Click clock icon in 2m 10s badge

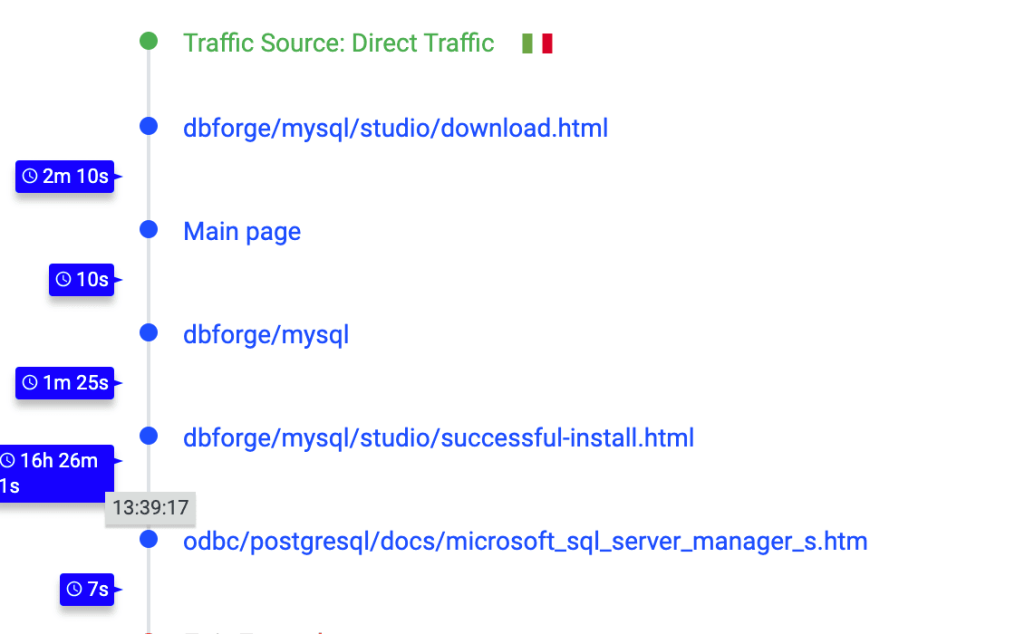point(30,176)
